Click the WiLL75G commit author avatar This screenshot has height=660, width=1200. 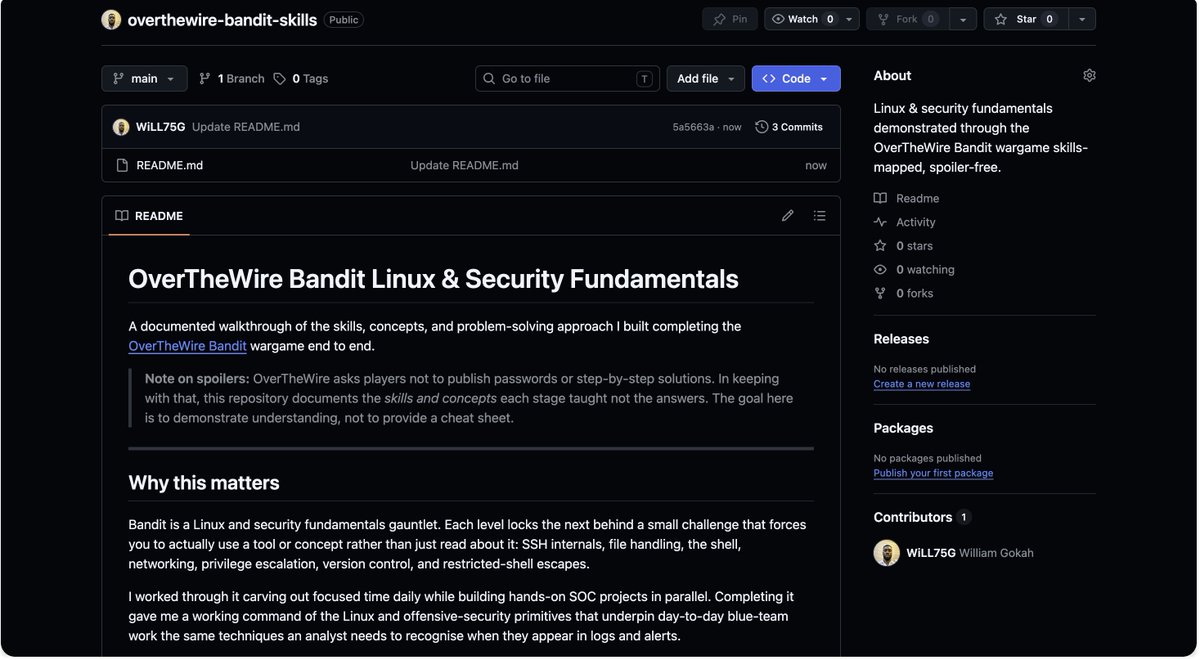click(121, 127)
